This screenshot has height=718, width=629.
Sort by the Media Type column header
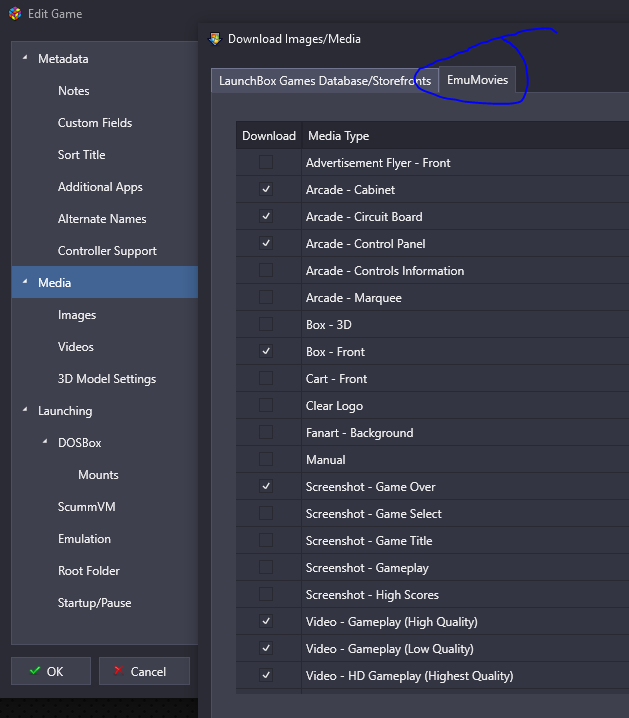click(x=338, y=136)
